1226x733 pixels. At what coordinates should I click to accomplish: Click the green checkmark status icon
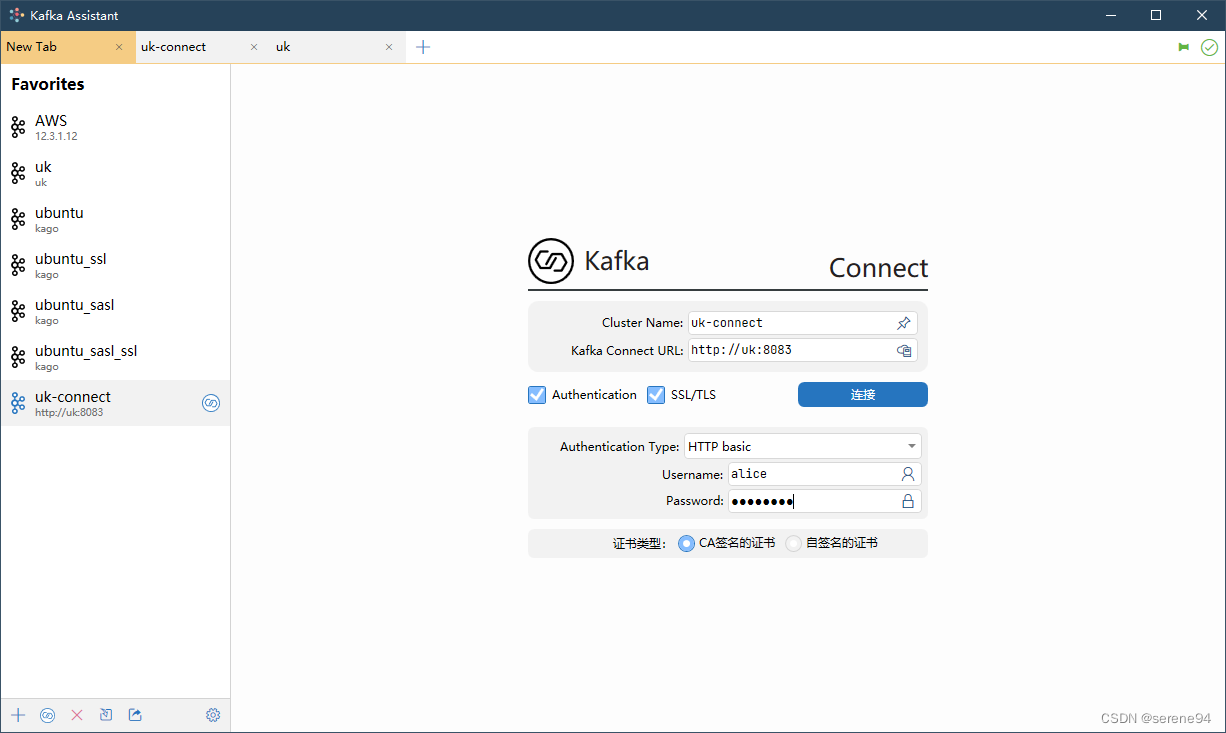point(1209,47)
